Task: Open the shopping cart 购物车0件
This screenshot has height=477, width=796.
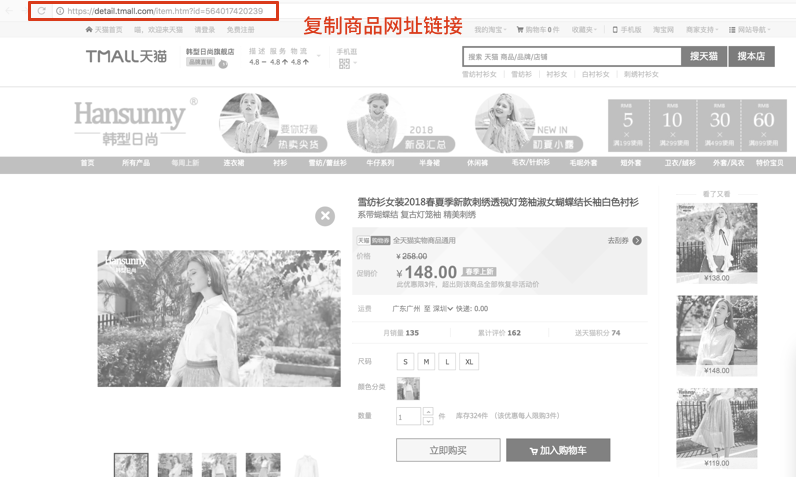Action: point(538,29)
